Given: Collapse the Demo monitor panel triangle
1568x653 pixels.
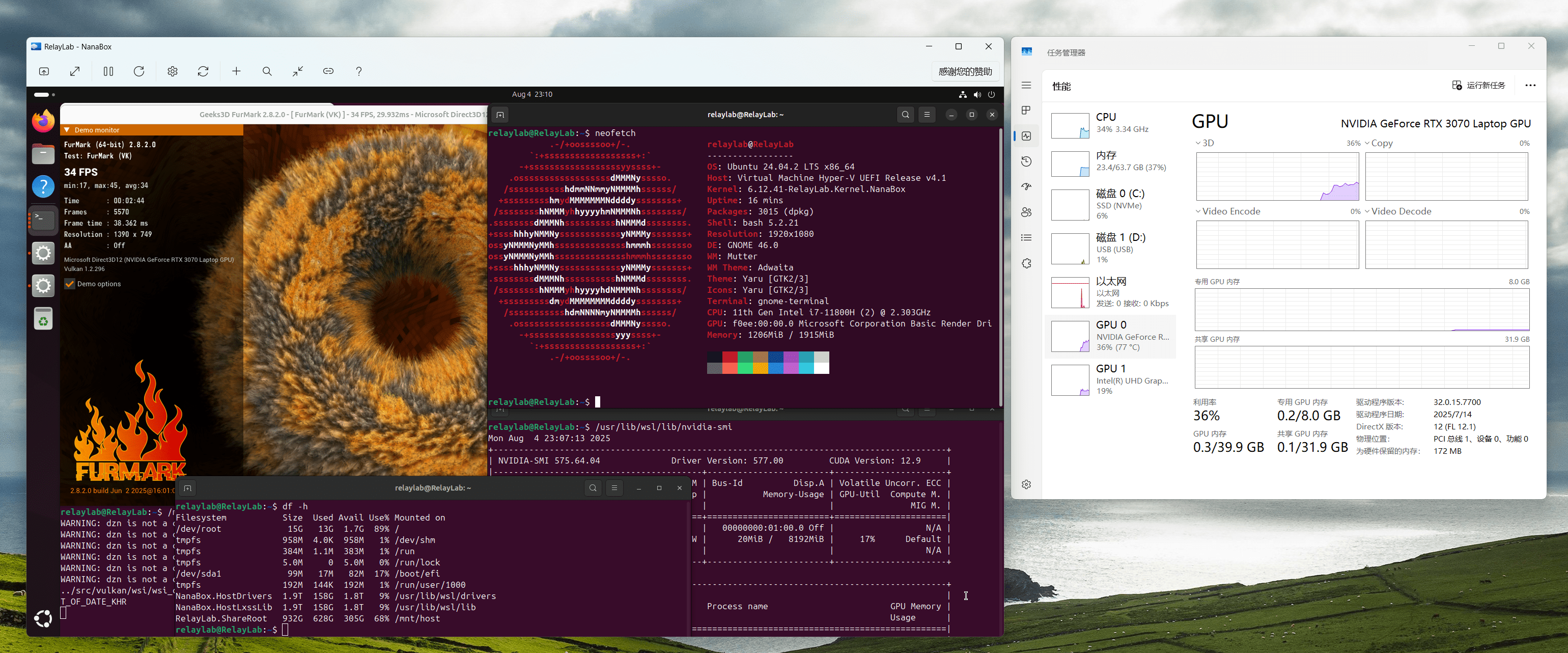Looking at the screenshot, I should coord(67,130).
